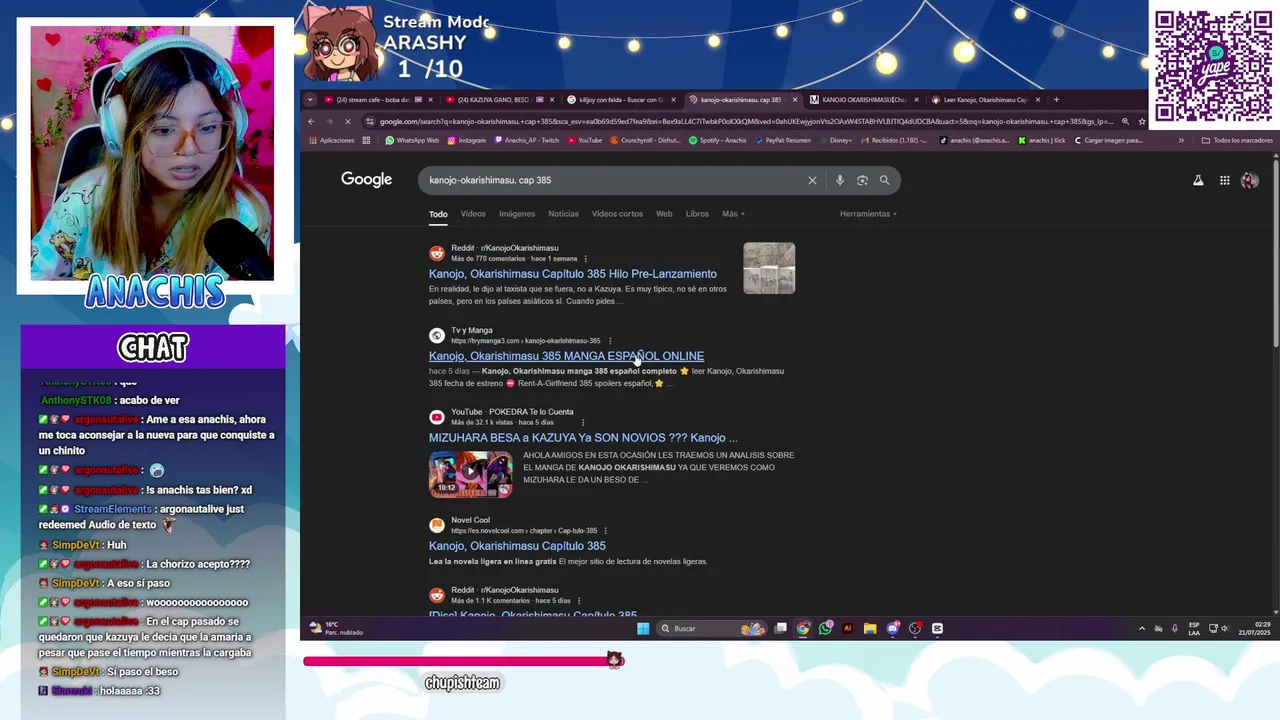
Task: Open options for Novel Cool result
Action: 605,531
